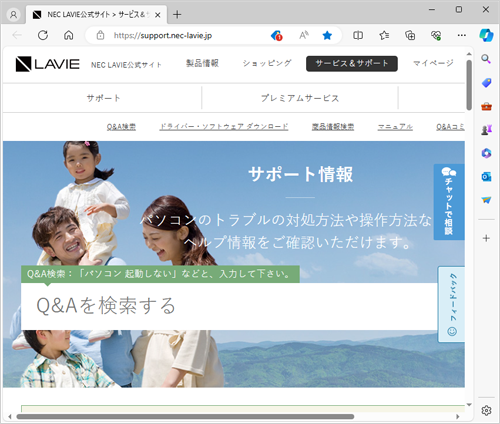Follow the 商品情報検索 link
Viewport: 500px width, 424px height.
coord(333,127)
